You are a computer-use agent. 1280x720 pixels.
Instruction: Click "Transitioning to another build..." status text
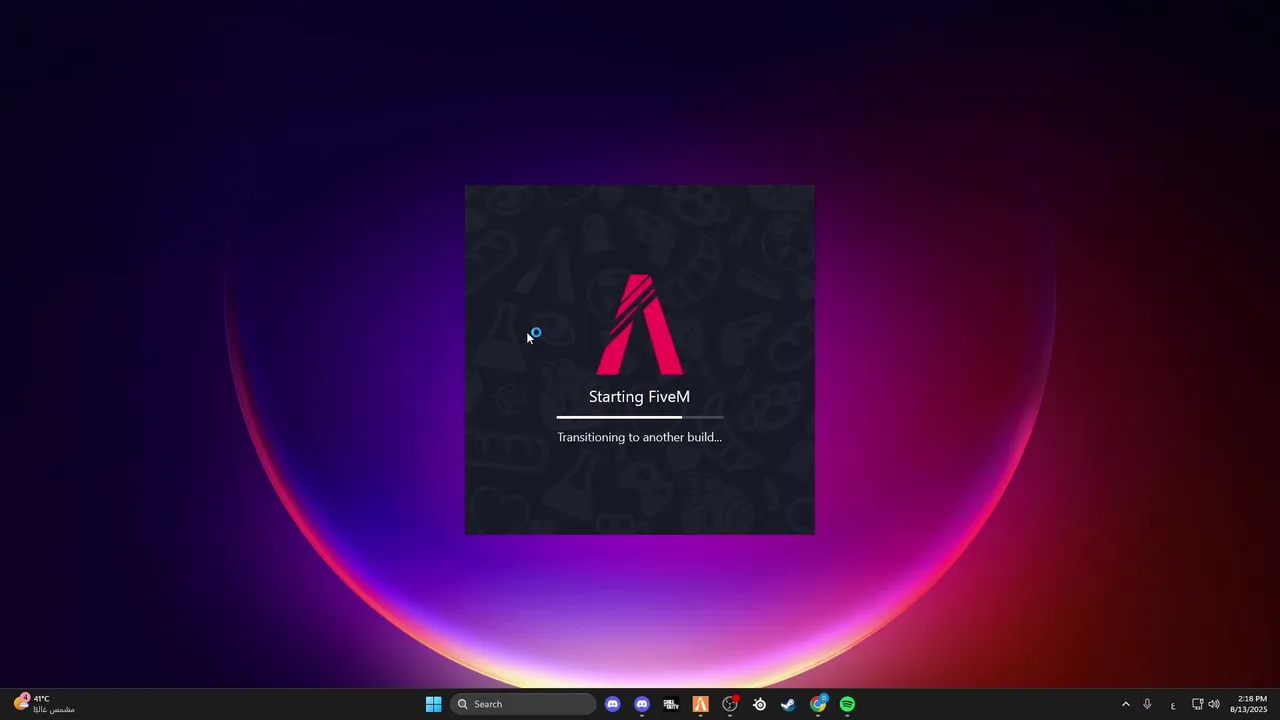(x=639, y=437)
